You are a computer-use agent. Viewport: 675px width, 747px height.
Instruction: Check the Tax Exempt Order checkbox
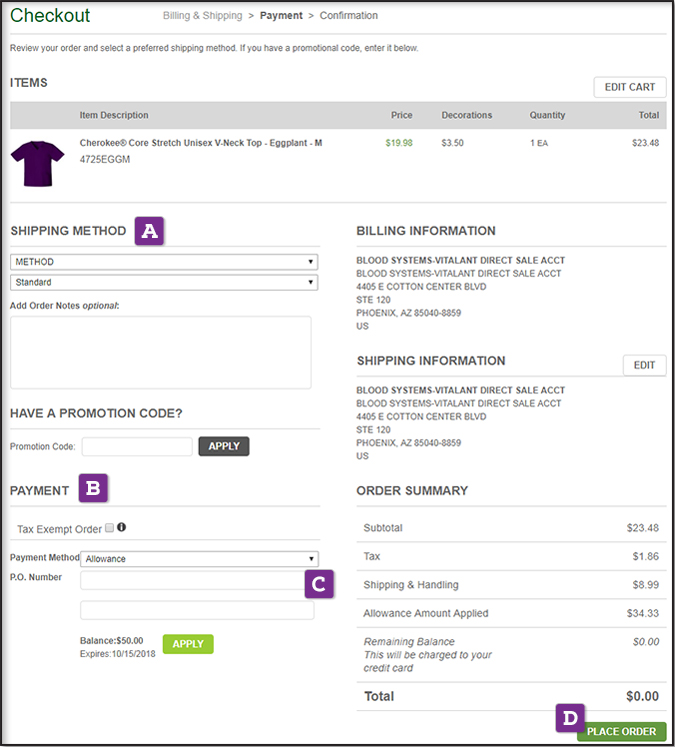(110, 528)
